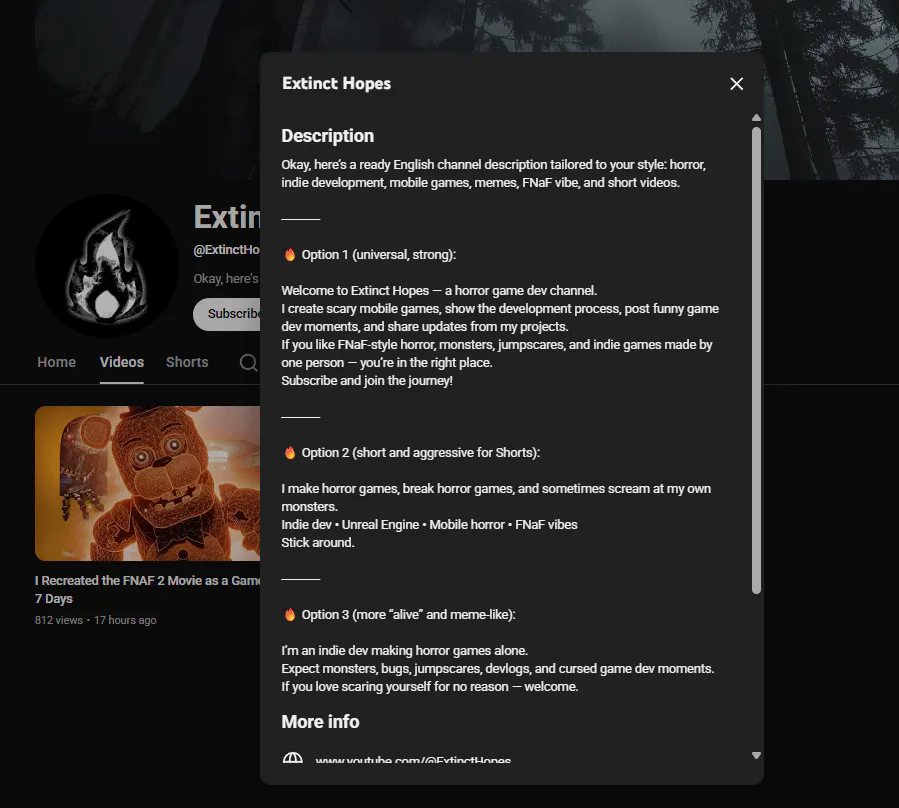
Task: Click the globe icon under More info
Action: [x=292, y=758]
